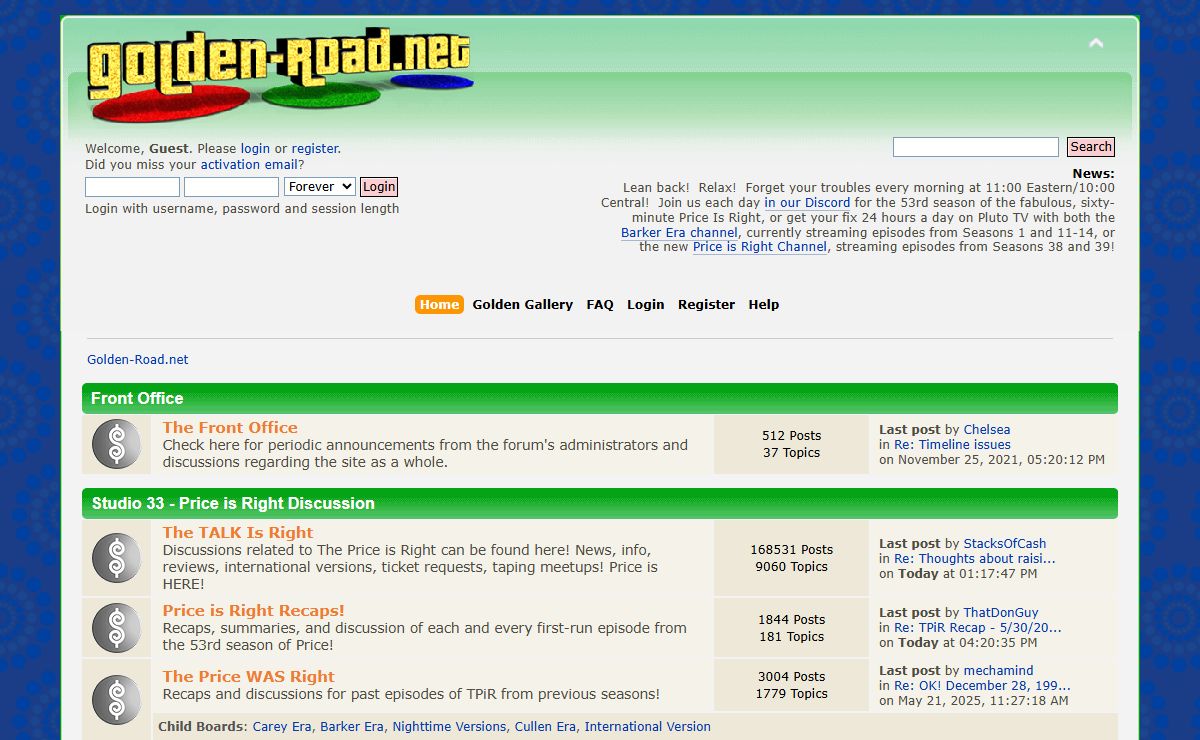Click the login link in welcome text
Screen dimensions: 1200x740
(x=255, y=149)
